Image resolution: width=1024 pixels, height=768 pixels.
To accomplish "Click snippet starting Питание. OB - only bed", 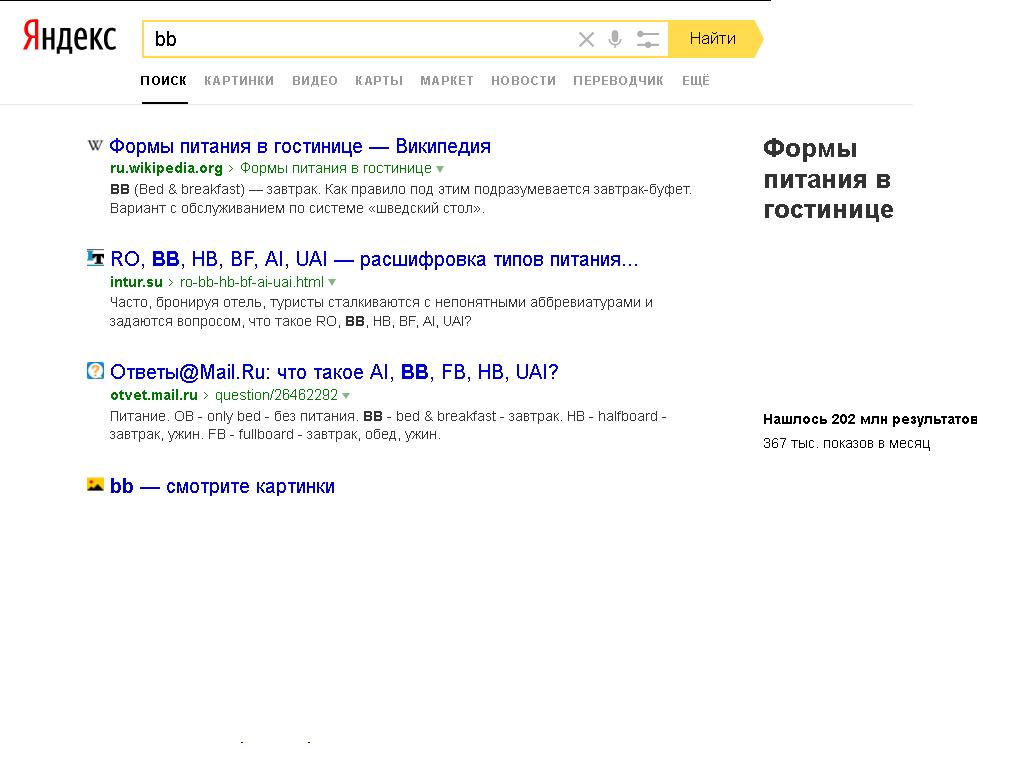I will tap(388, 425).
